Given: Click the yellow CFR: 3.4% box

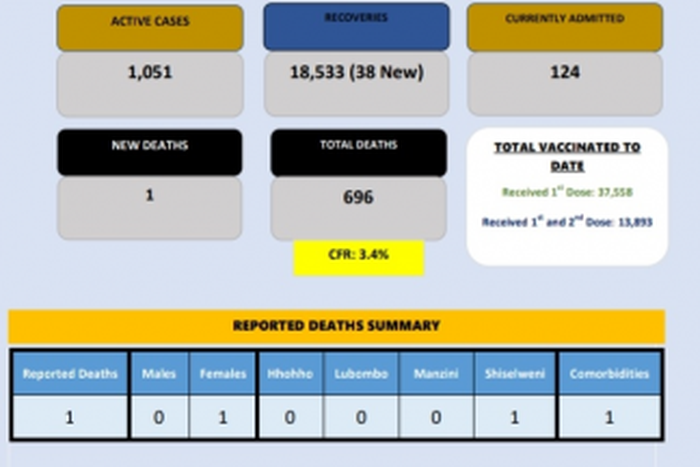Looking at the screenshot, I should point(358,256).
